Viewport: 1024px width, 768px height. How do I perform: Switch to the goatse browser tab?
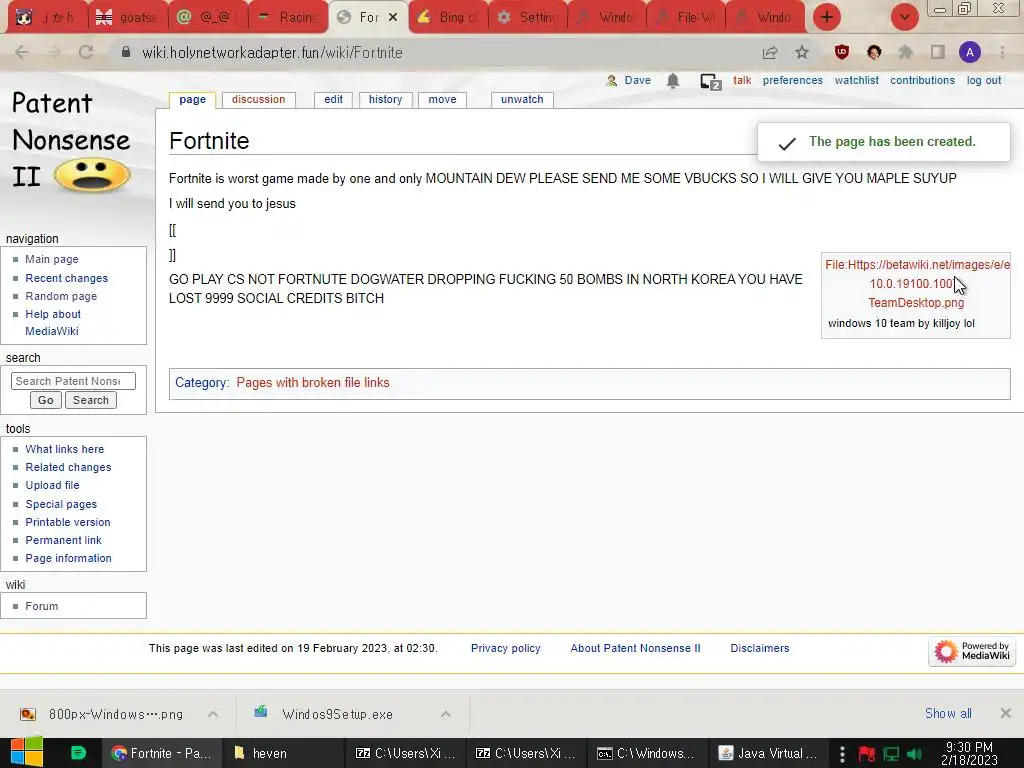pyautogui.click(x=129, y=18)
